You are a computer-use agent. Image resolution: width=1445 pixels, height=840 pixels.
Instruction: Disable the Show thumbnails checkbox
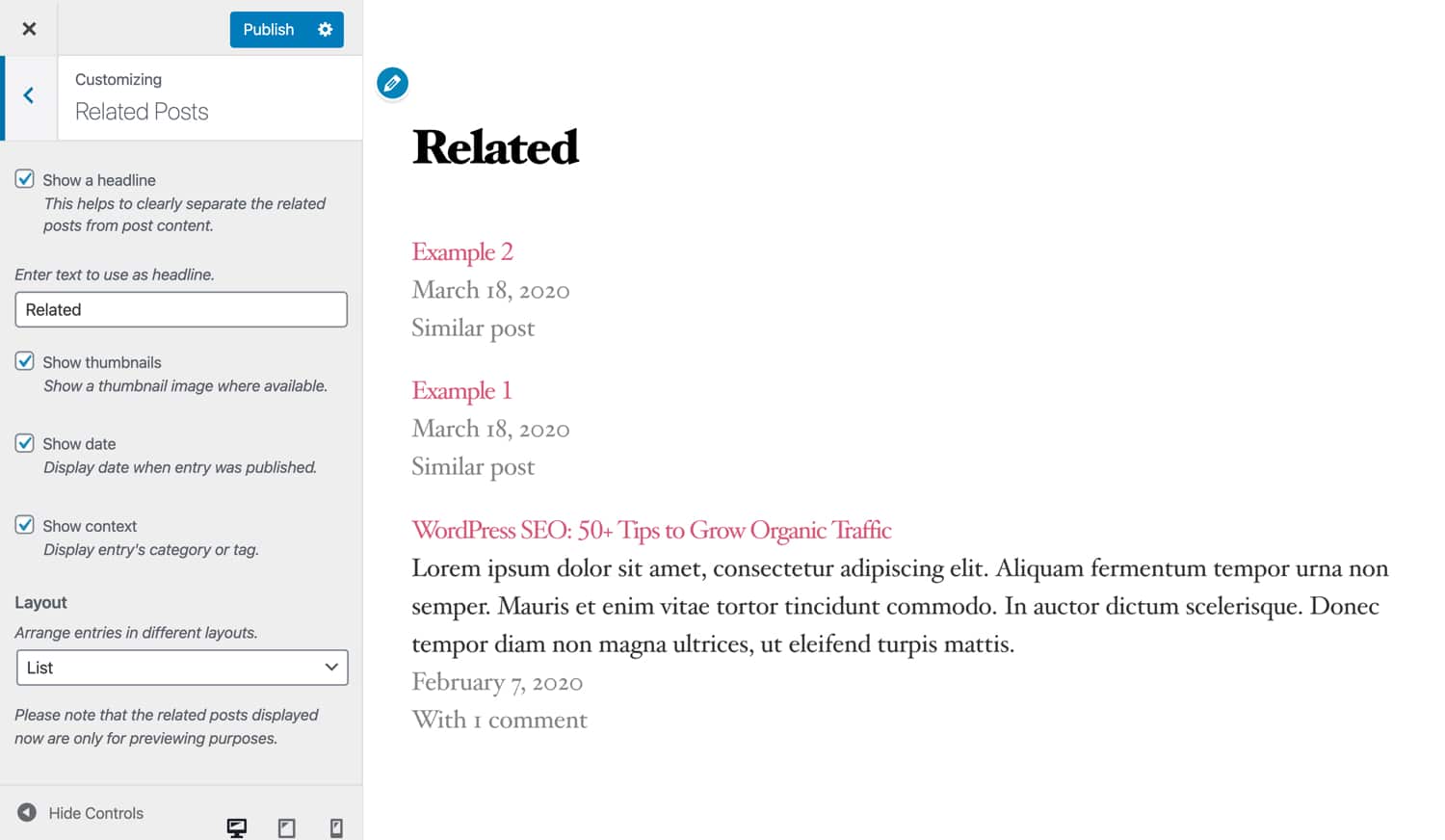click(x=24, y=360)
